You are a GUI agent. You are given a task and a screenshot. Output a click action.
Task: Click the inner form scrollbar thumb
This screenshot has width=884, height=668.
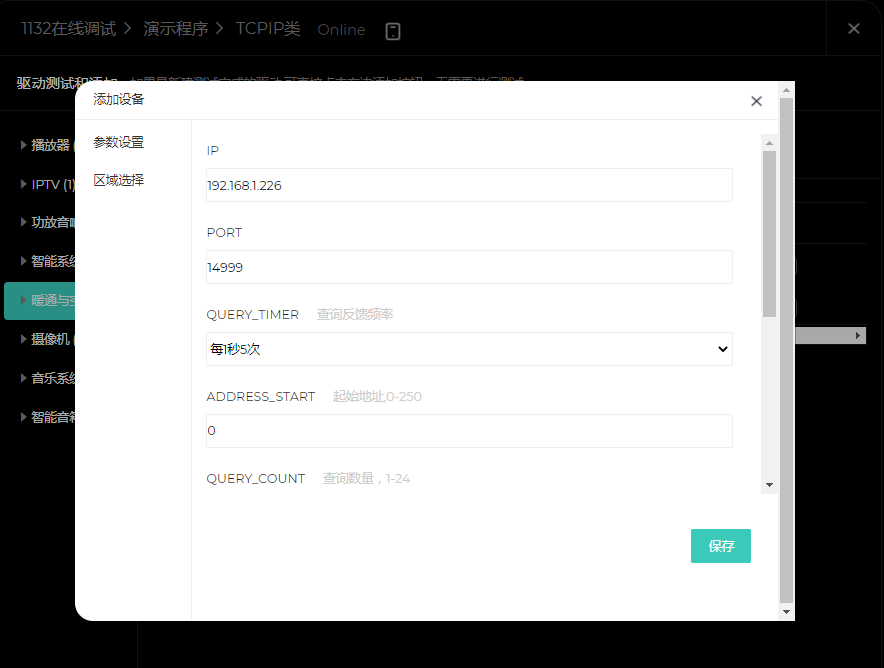coord(769,234)
